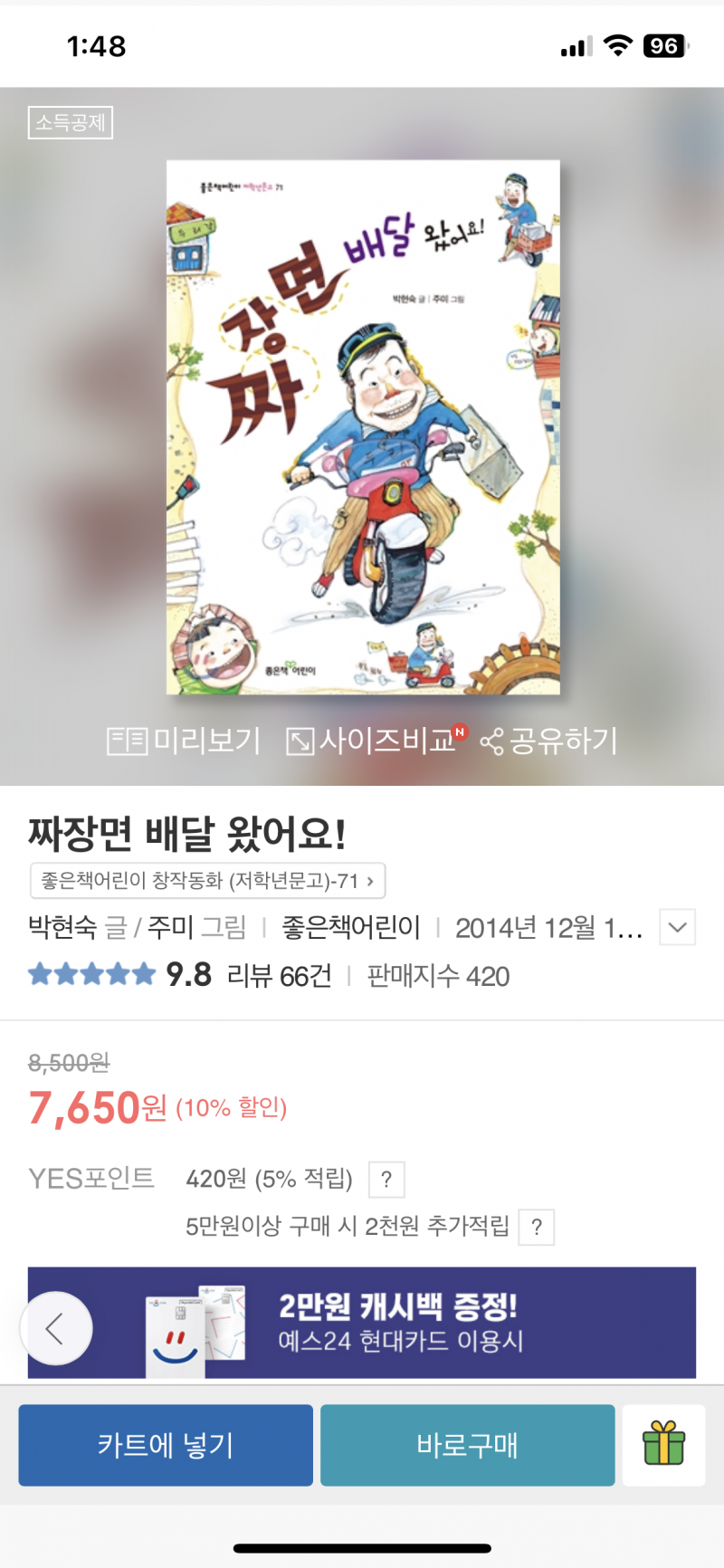Open illustrator 주미 link
Viewport: 724px width, 1568px height.
[x=171, y=927]
